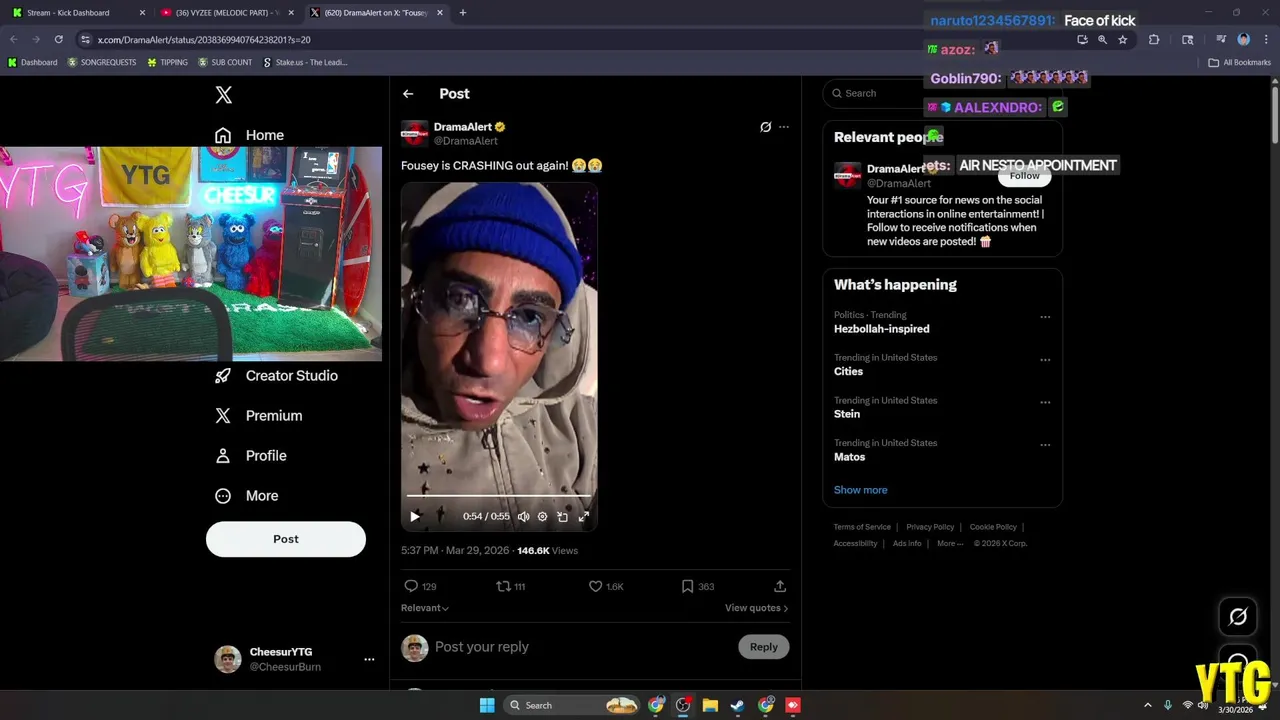The height and width of the screenshot is (720, 1280).
Task: Open the SONGREQUESTS bookmark
Action: pos(102,62)
